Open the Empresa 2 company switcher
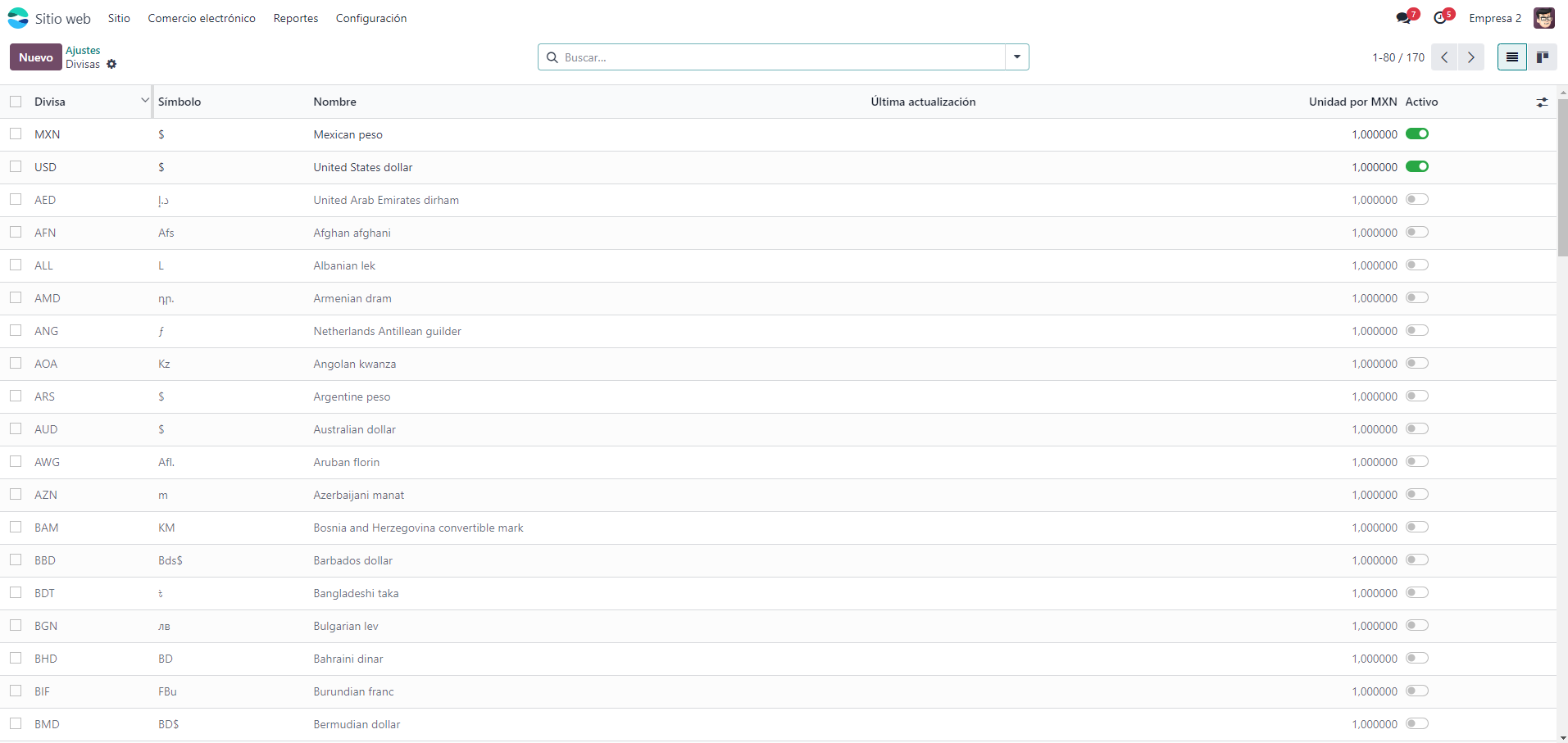The image size is (1568, 743). (1494, 18)
